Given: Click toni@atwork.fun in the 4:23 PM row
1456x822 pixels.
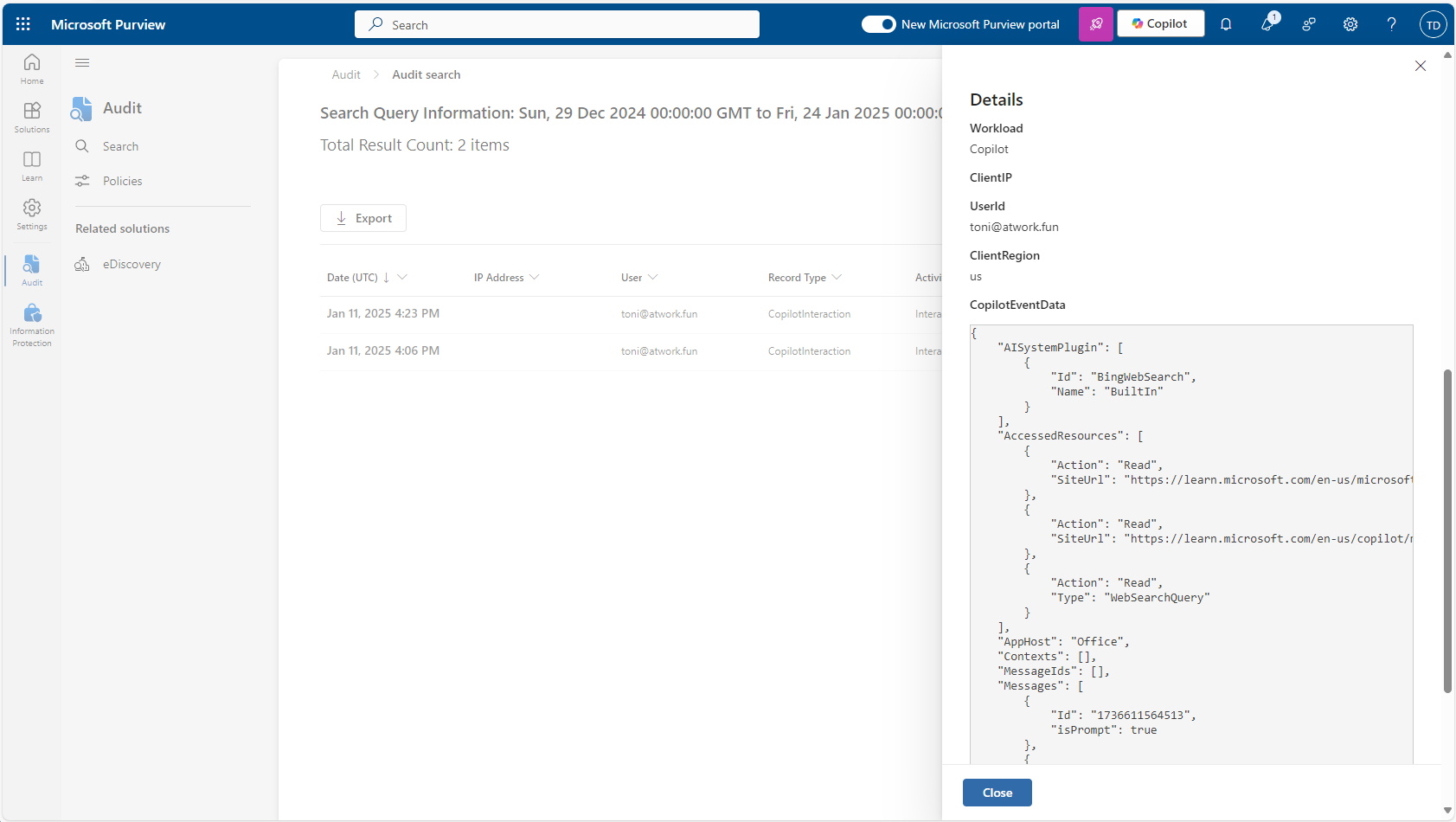Looking at the screenshot, I should [659, 314].
